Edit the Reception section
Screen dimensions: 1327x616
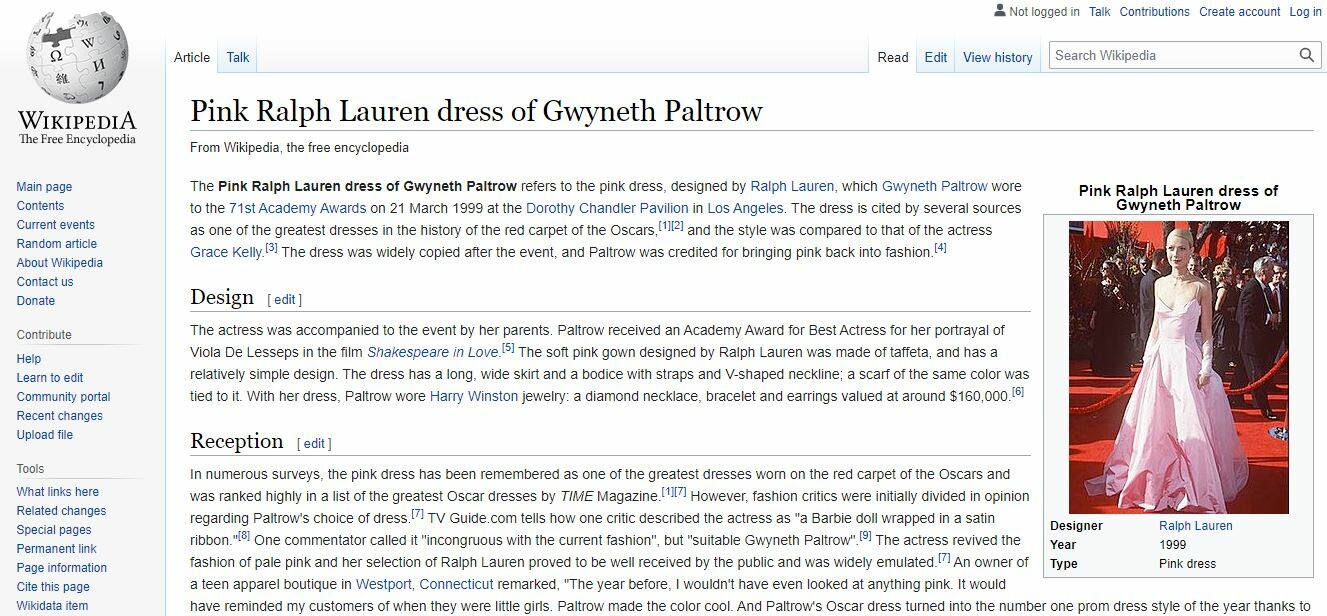314,444
